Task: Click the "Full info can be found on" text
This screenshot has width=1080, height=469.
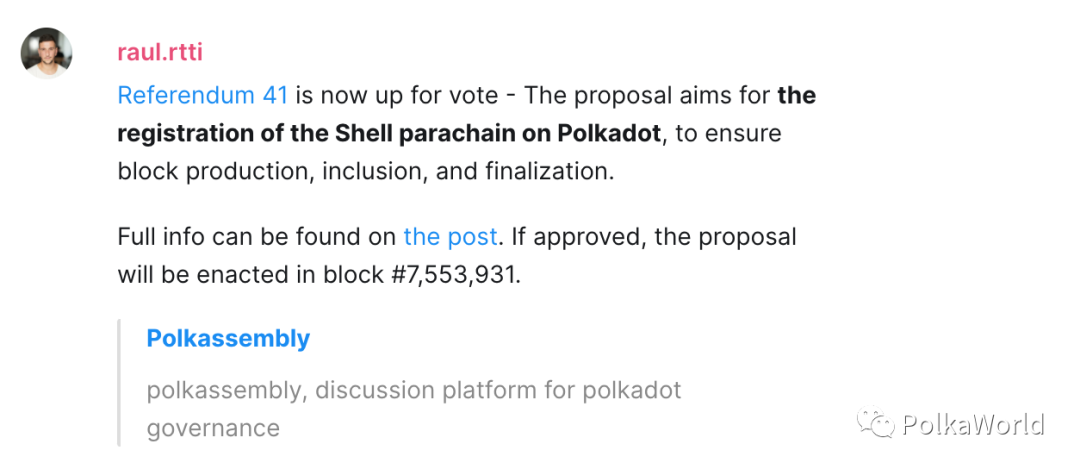Action: tap(256, 237)
